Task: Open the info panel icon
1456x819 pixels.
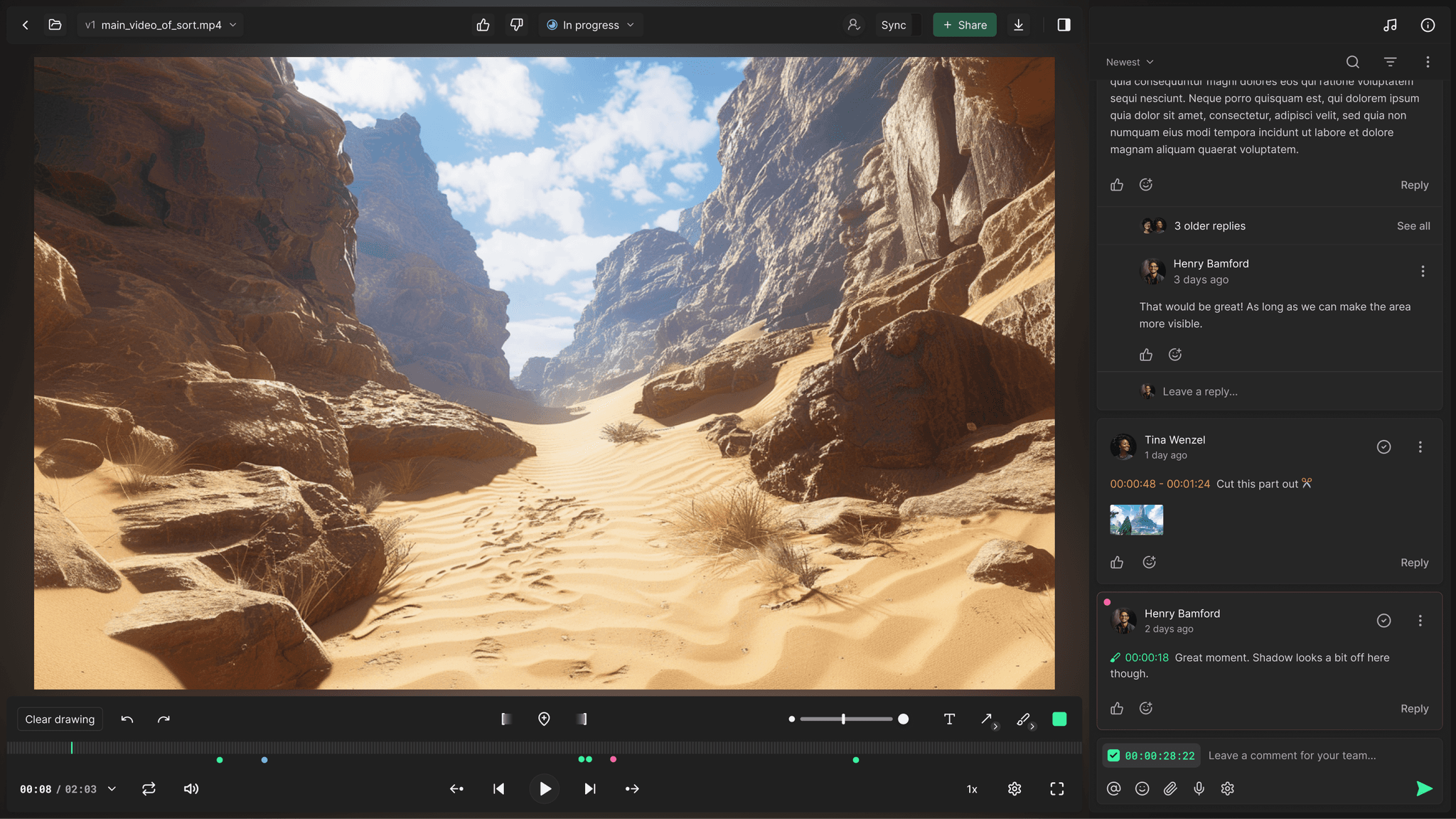Action: click(1428, 25)
